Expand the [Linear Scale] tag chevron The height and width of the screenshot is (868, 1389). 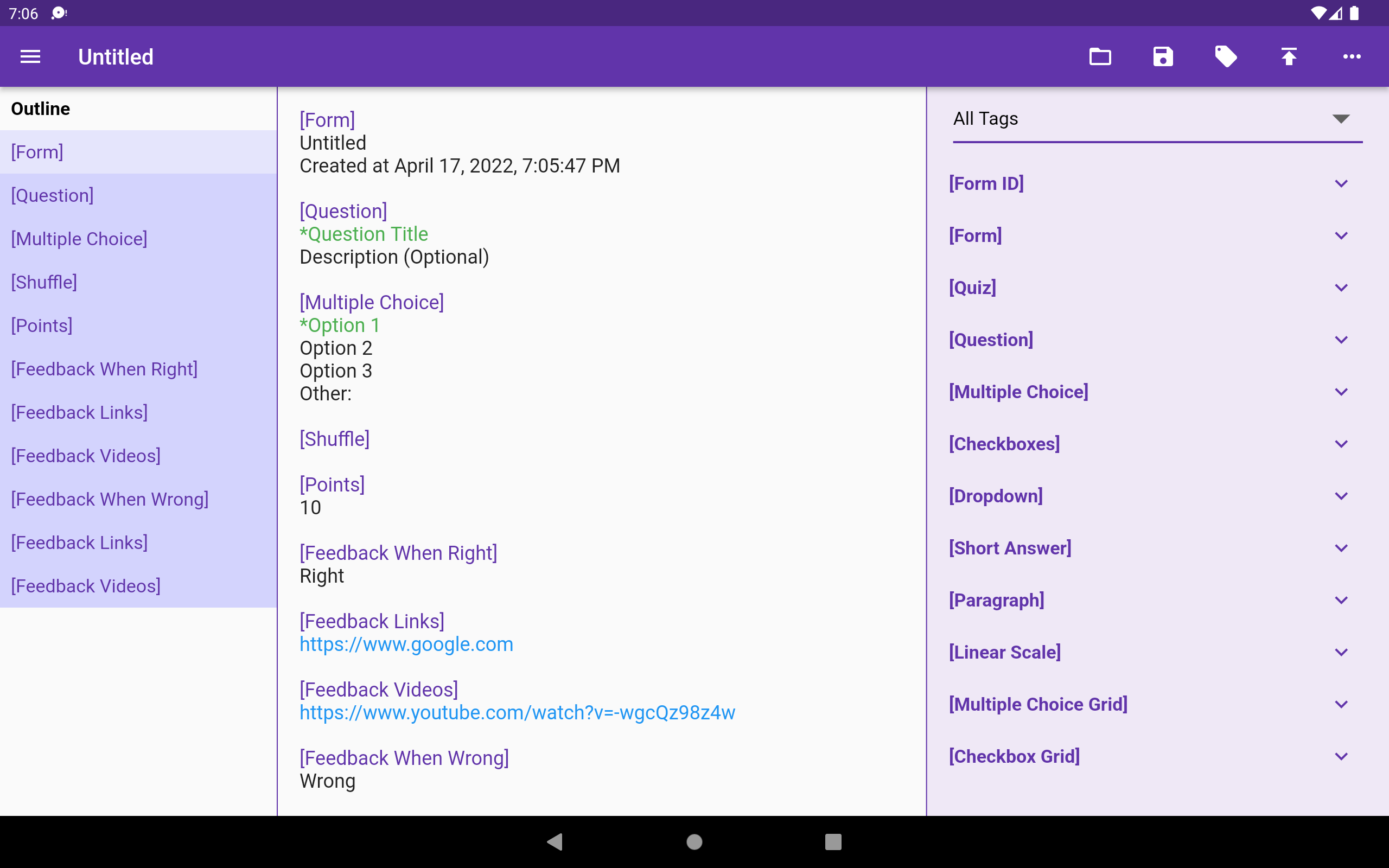click(1341, 652)
